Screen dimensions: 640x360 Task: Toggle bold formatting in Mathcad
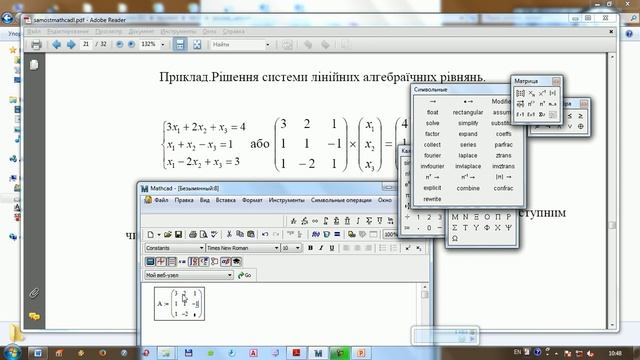click(x=310, y=248)
